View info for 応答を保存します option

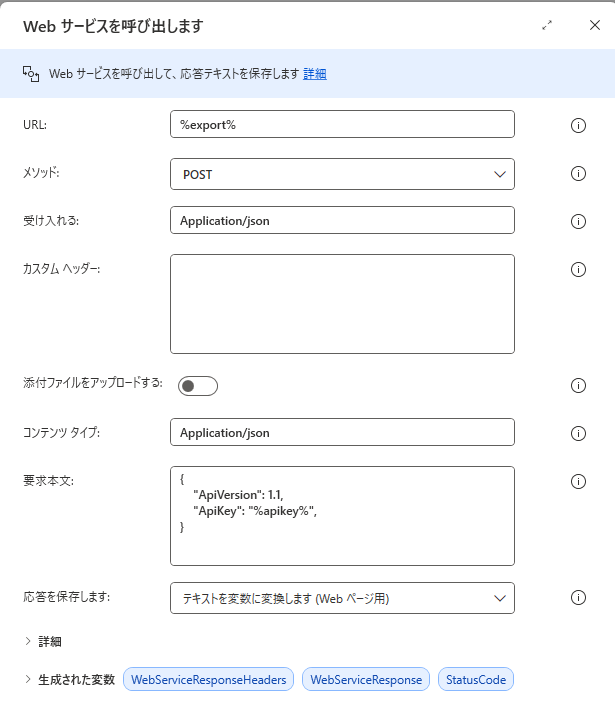coord(578,597)
